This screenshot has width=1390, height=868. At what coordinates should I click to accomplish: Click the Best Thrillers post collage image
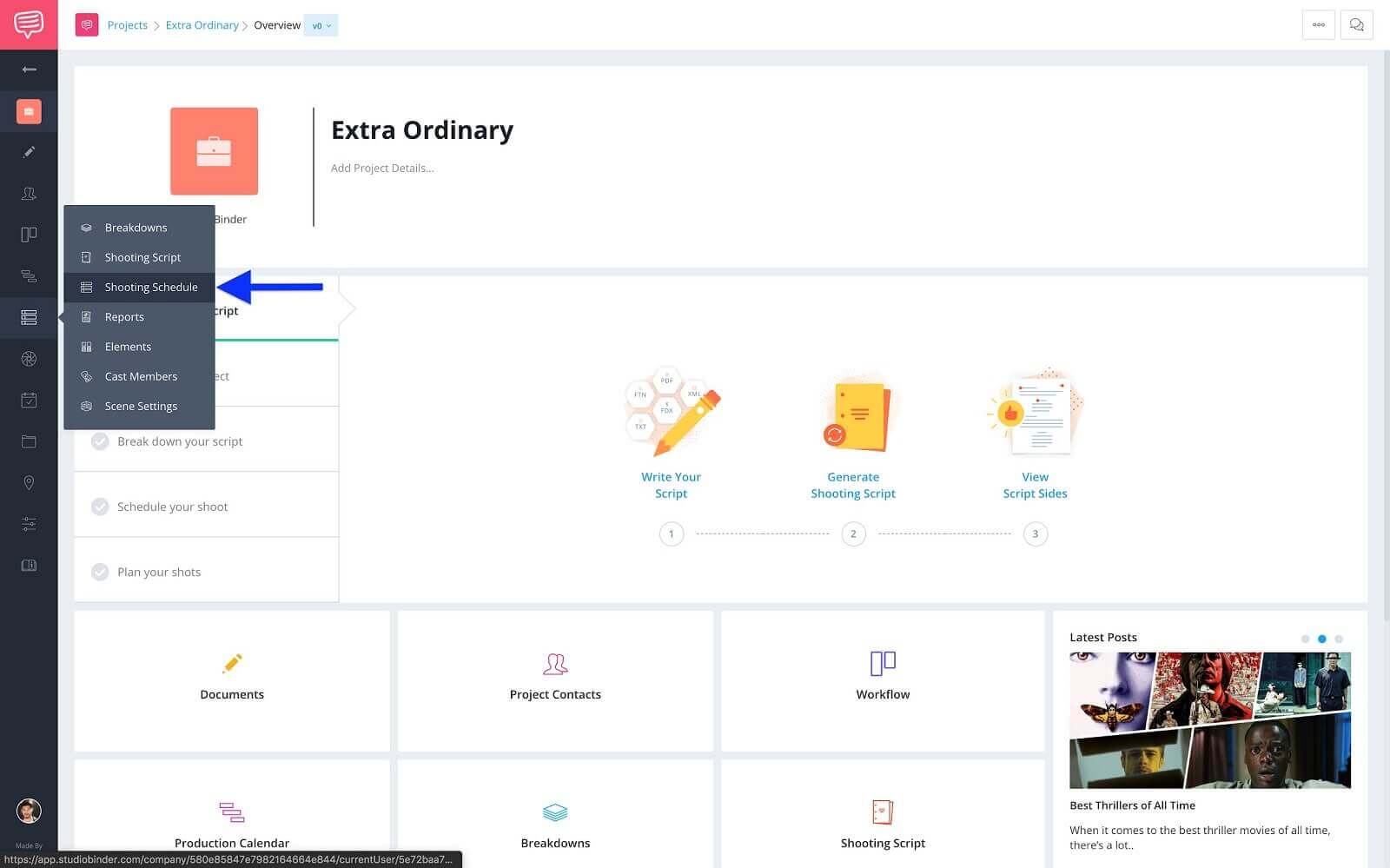pos(1210,720)
